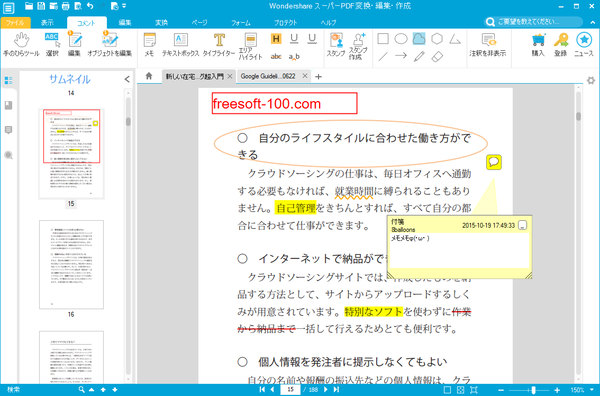Open the ファイル menu tab
The width and height of the screenshot is (600, 396).
coord(15,23)
